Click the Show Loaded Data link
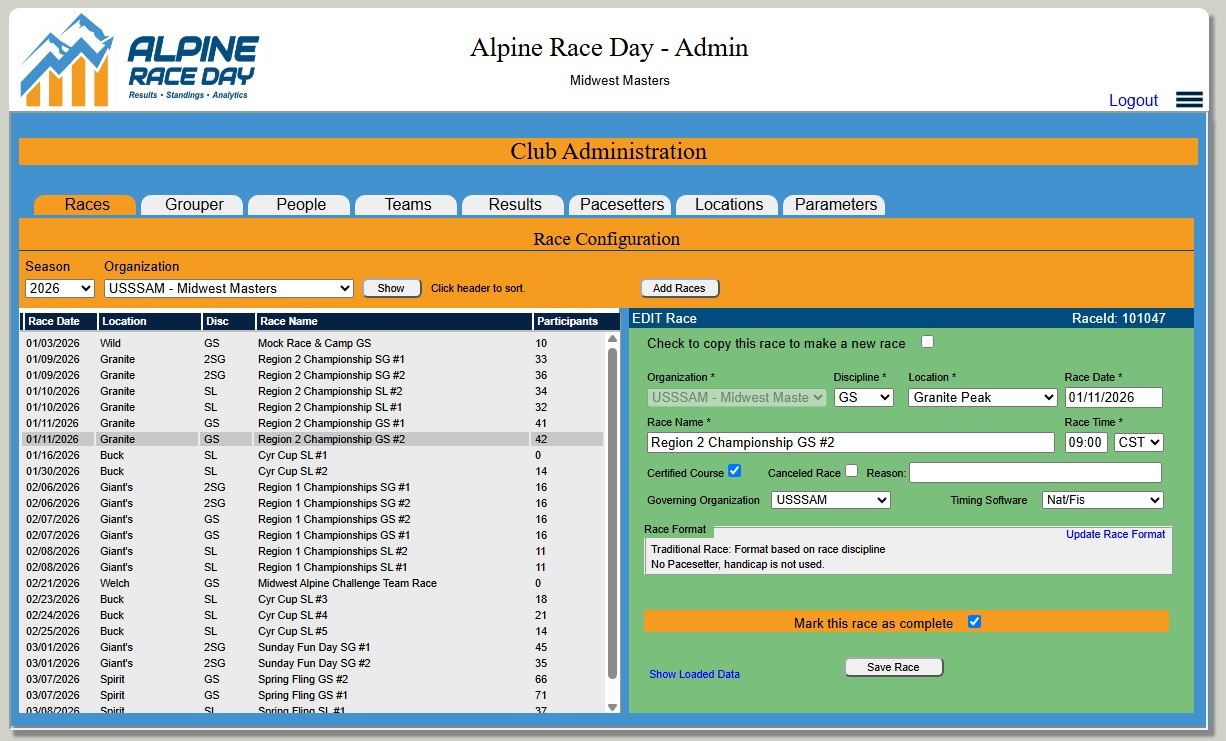The height and width of the screenshot is (741, 1226). point(694,674)
